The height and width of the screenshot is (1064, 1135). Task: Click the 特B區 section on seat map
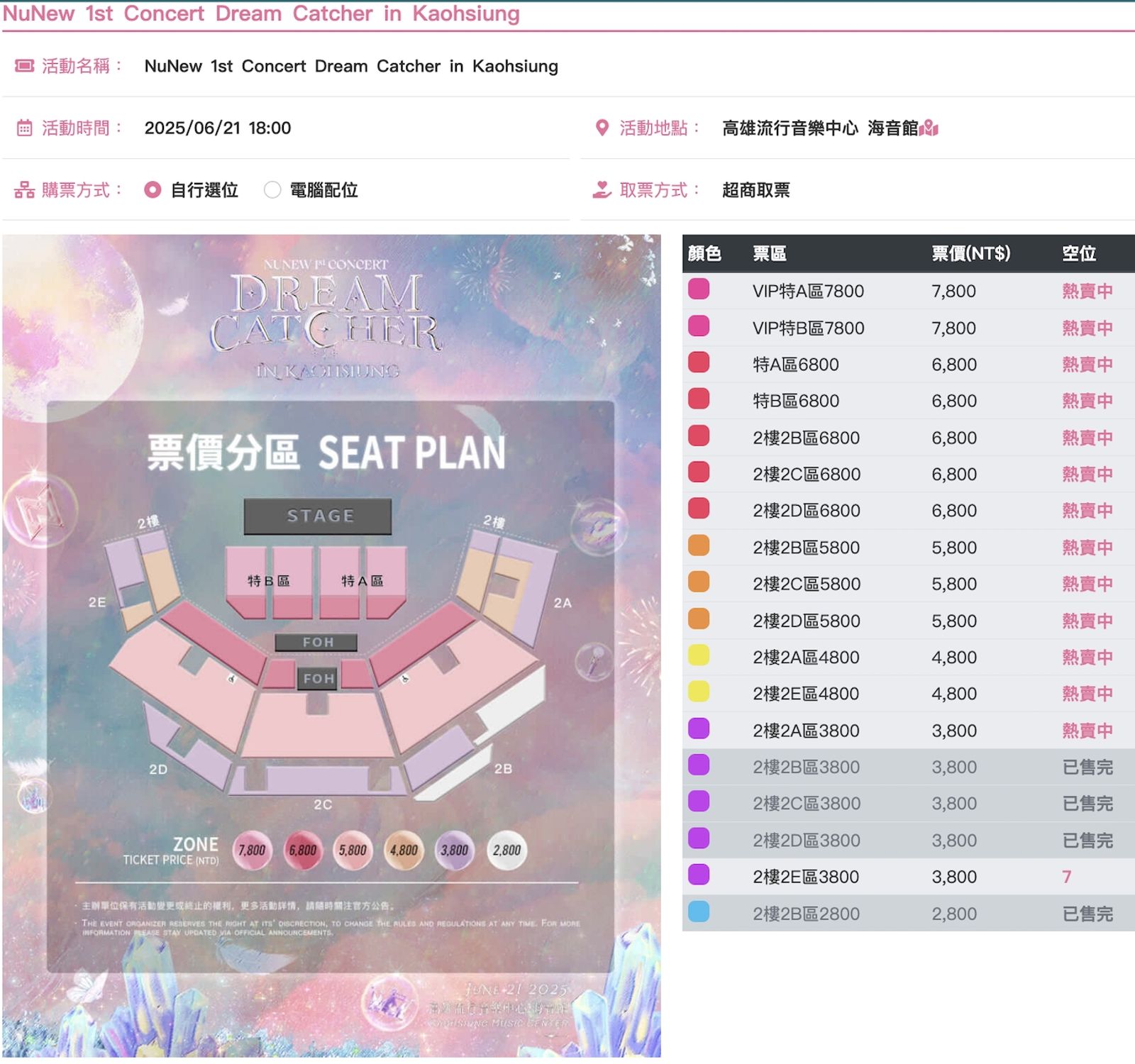[269, 581]
